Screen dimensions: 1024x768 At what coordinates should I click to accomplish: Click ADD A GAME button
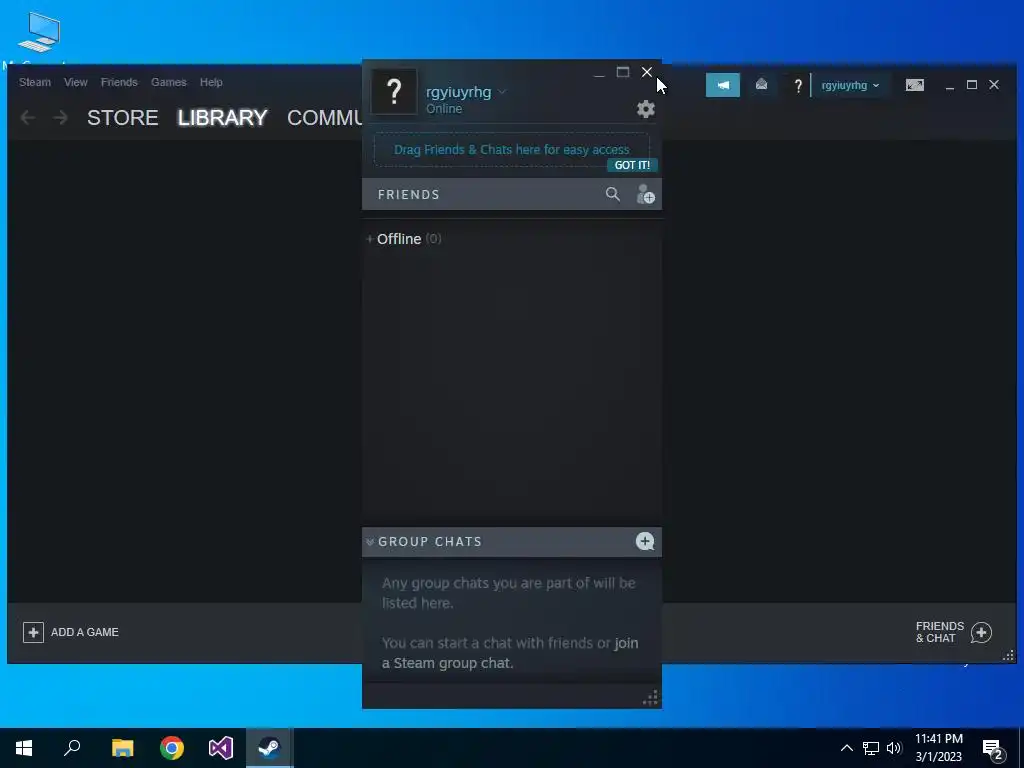pyautogui.click(x=71, y=632)
